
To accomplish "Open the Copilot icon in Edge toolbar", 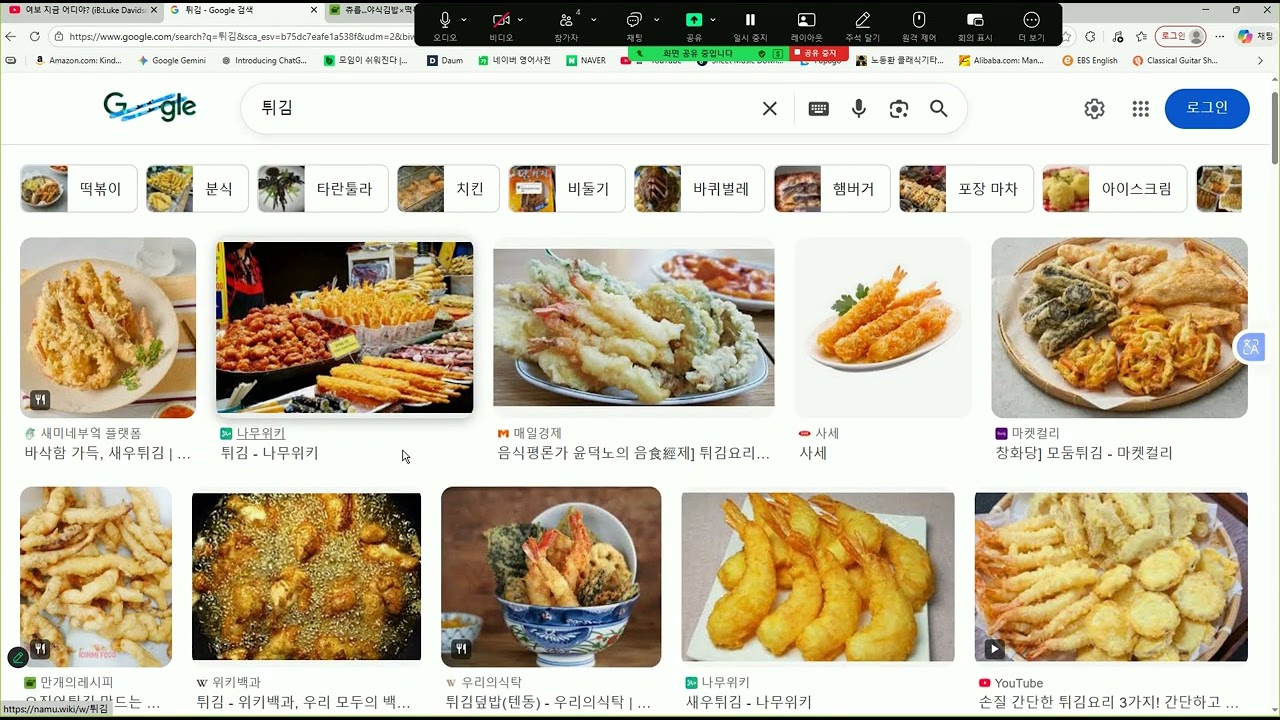I will (1245, 36).
